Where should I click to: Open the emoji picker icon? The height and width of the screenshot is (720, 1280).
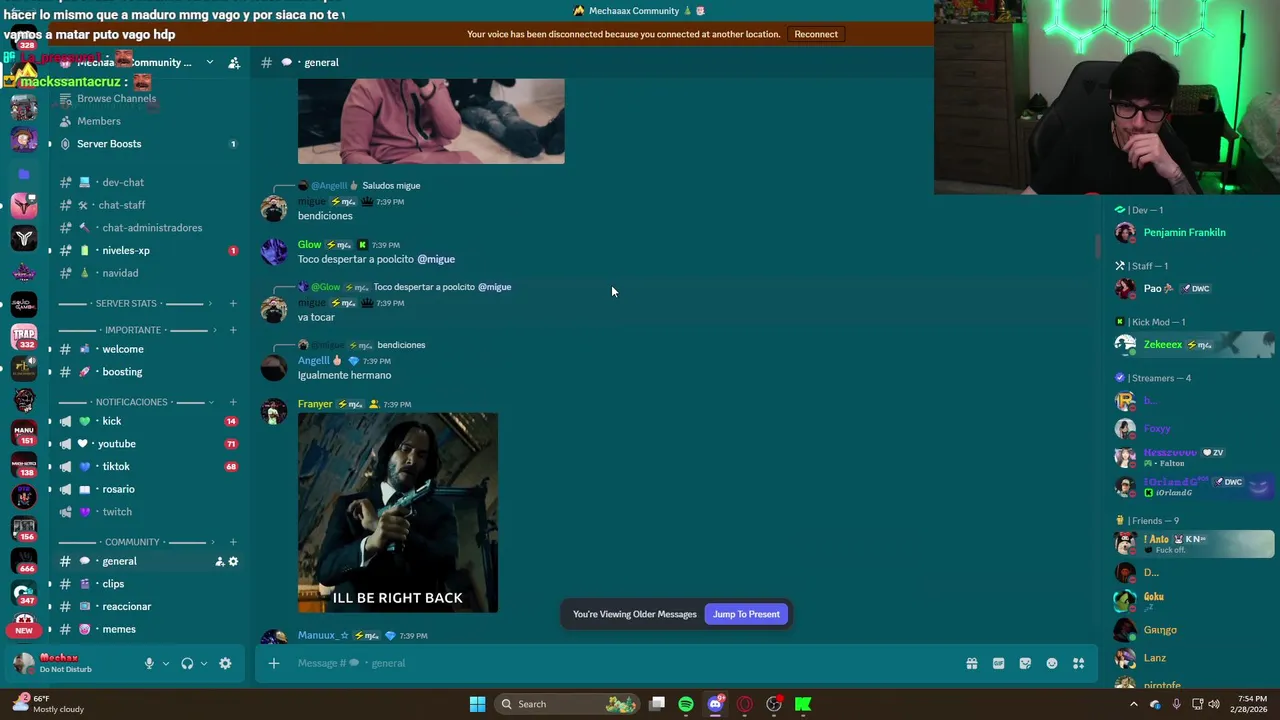point(1052,663)
